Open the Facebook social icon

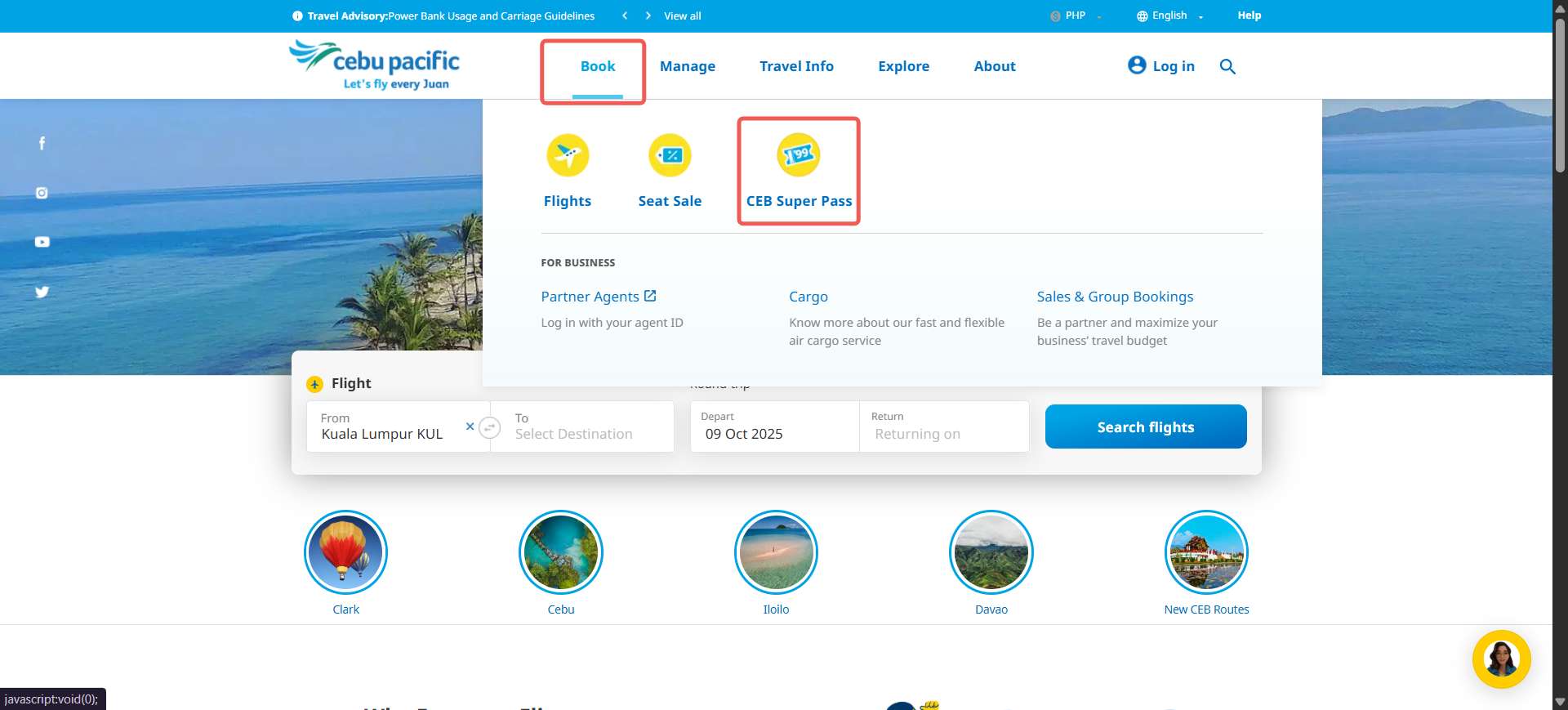coord(42,143)
